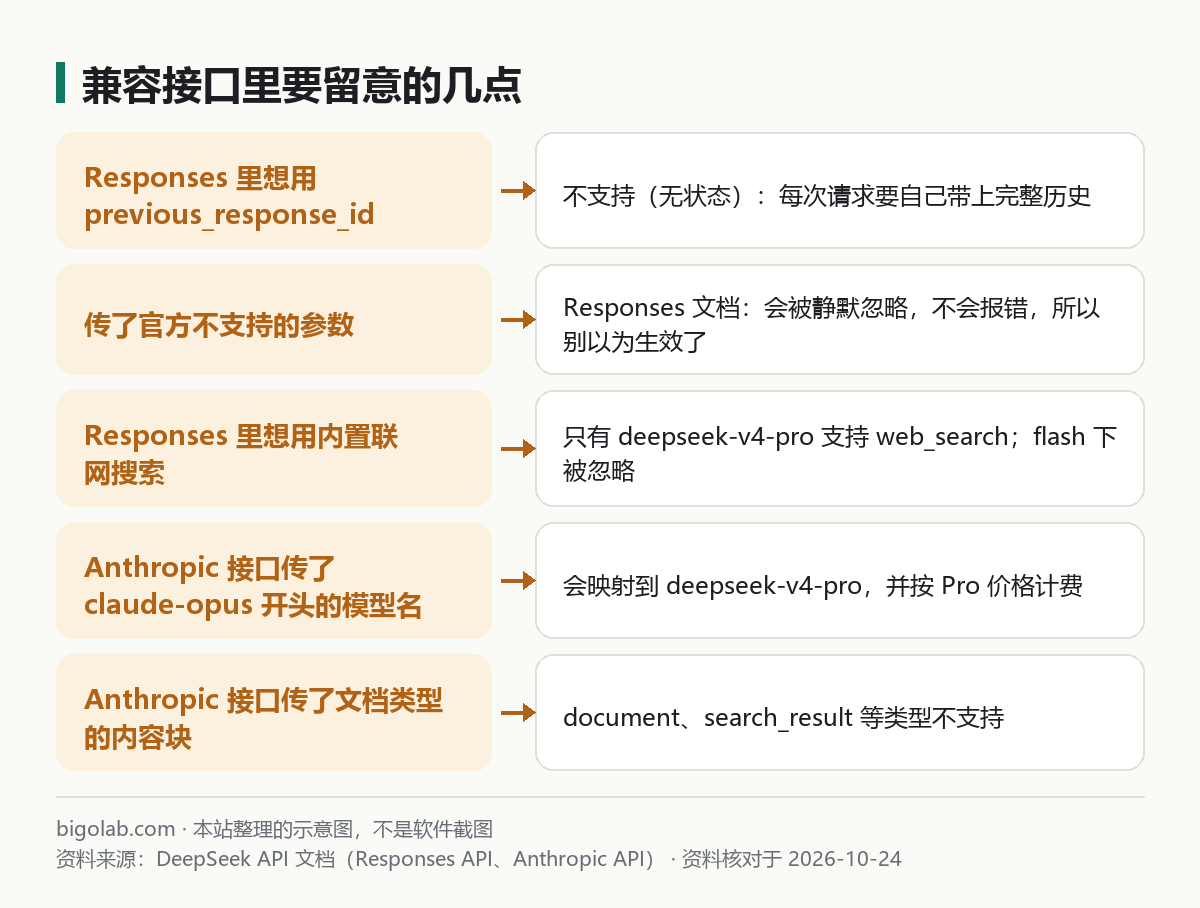Select the card 传了官方不支持的参数
The height and width of the screenshot is (908, 1200).
click(x=274, y=320)
